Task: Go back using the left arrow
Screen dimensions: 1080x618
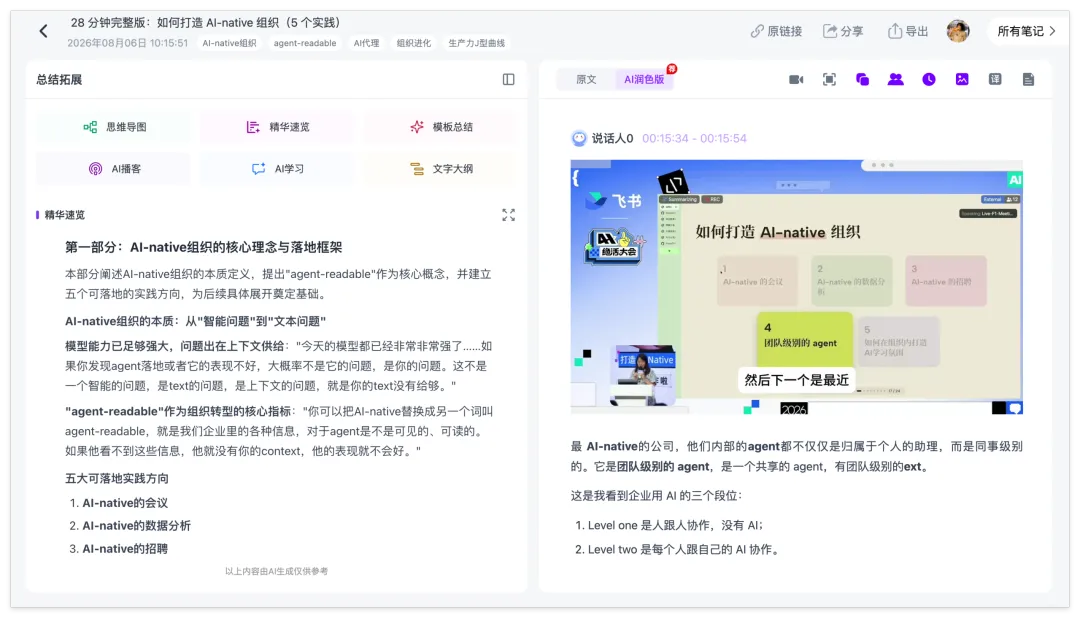Action: click(43, 31)
